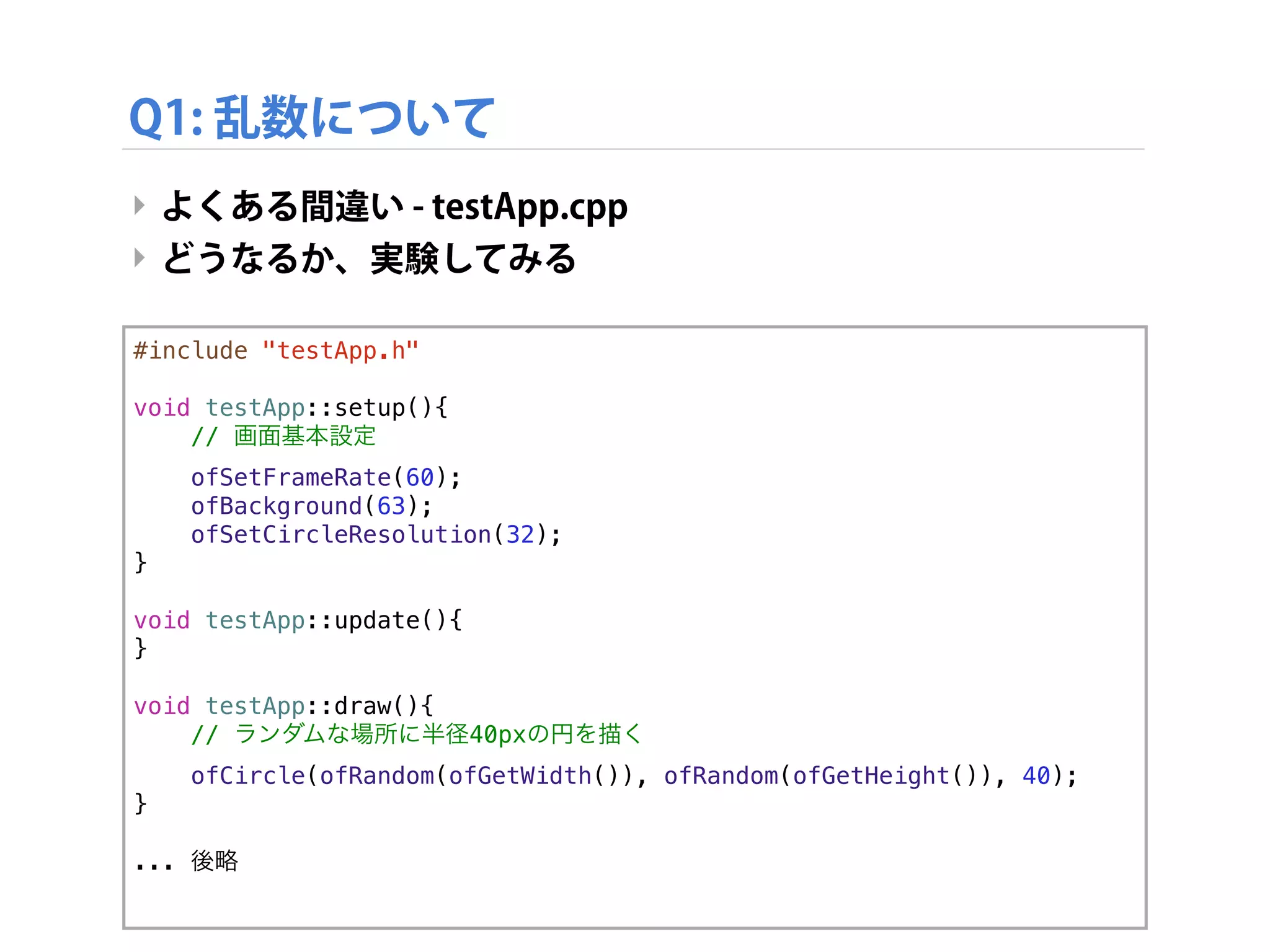Click the triangle bullet marker before 'よくある間違い'
The image size is (1270, 952).
[x=140, y=205]
